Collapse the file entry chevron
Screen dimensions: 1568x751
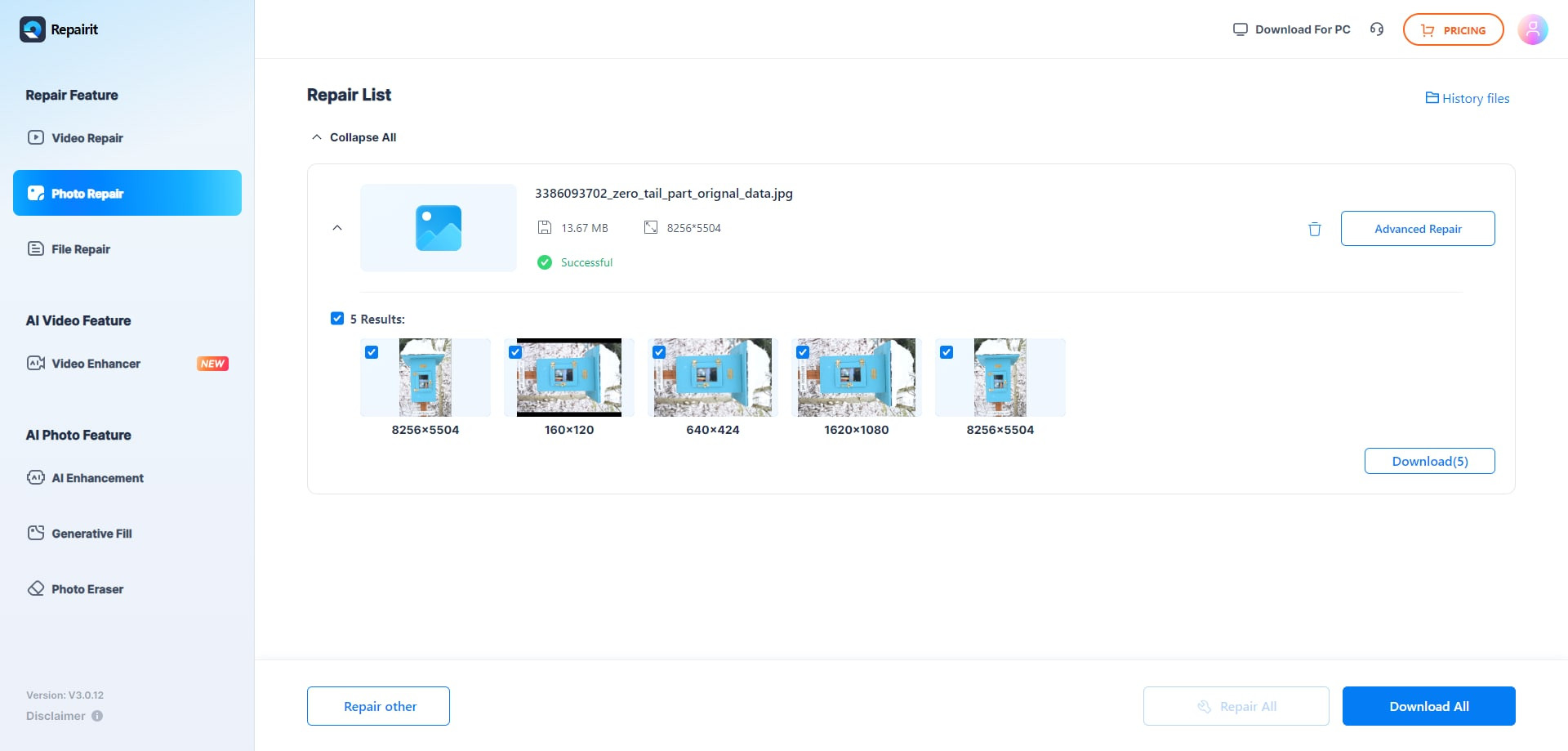337,228
